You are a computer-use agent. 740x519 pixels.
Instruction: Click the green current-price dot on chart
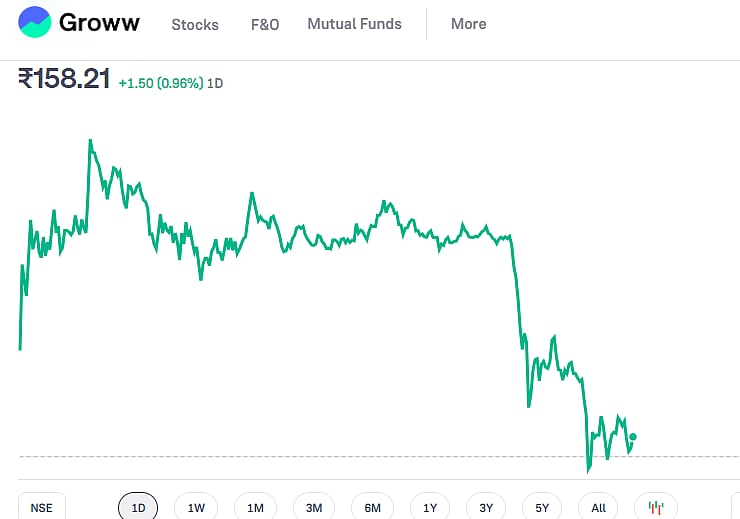click(633, 436)
